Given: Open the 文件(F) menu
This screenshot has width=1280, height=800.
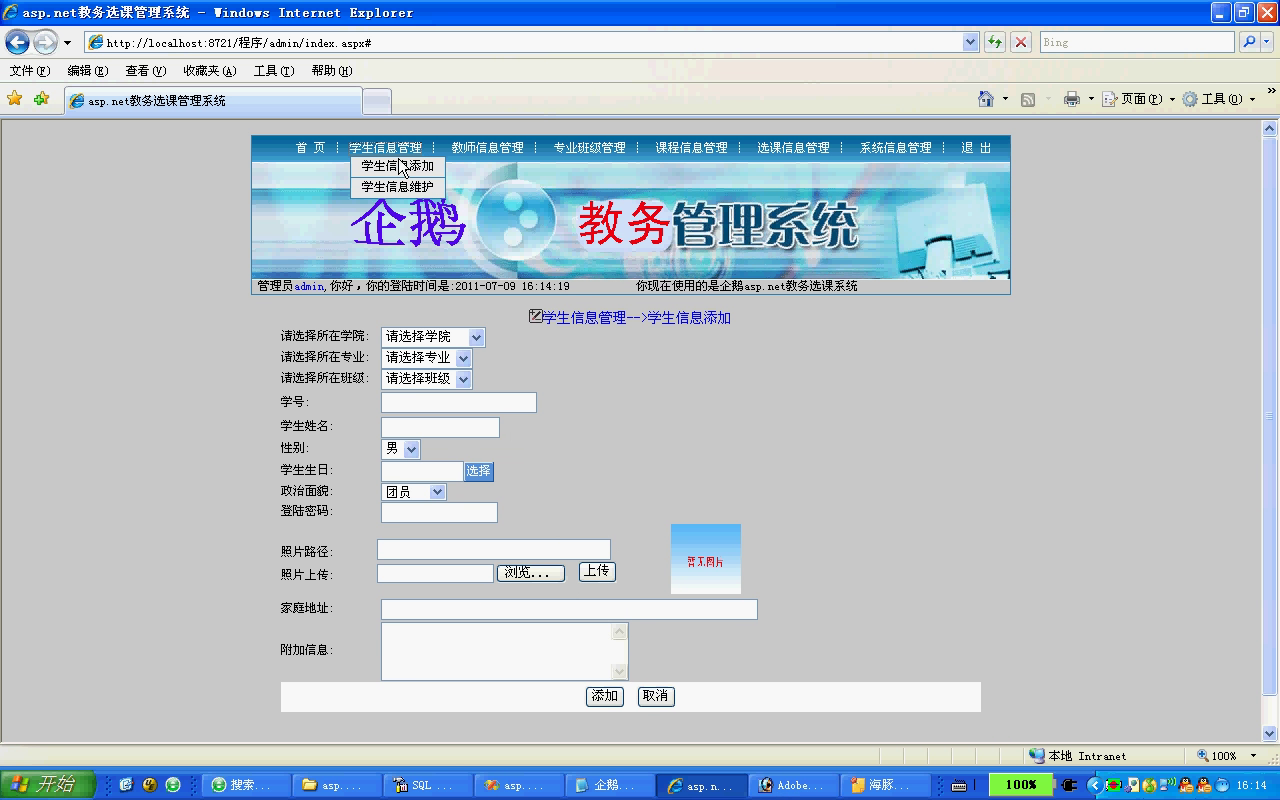Looking at the screenshot, I should point(29,71).
